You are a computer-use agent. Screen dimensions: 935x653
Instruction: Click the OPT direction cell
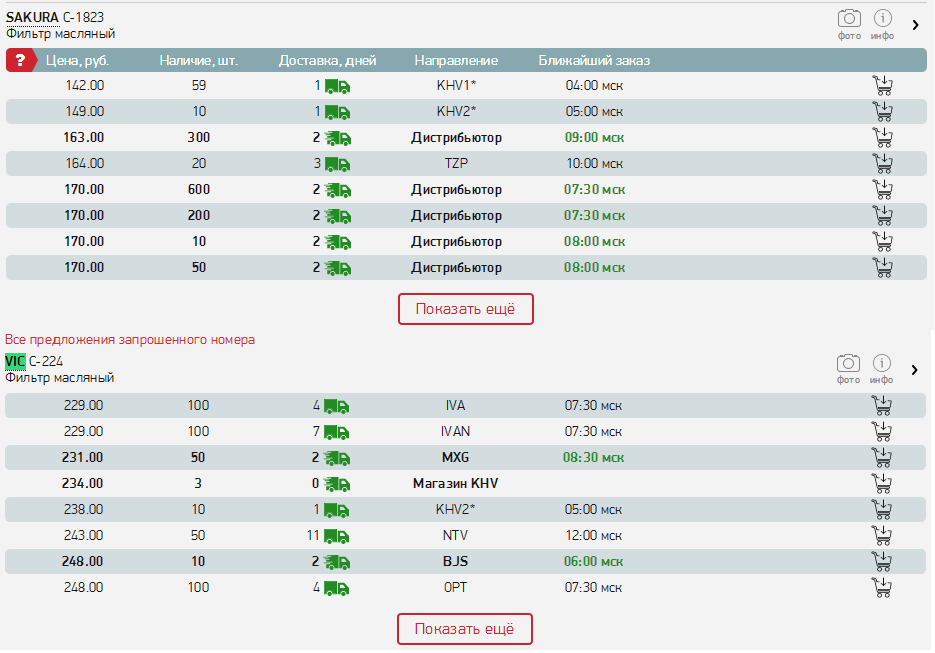[x=456, y=587]
